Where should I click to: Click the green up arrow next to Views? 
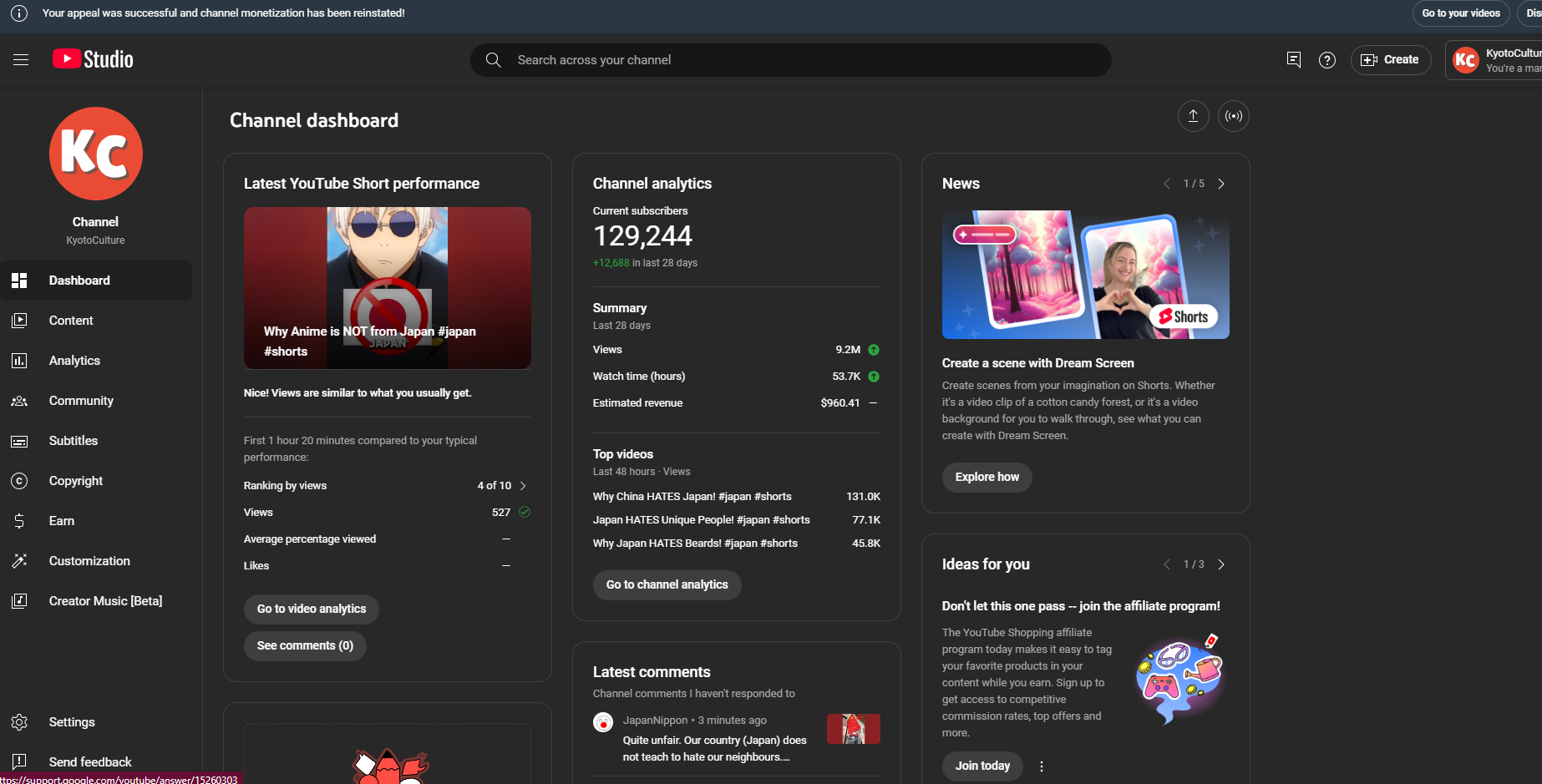click(874, 350)
